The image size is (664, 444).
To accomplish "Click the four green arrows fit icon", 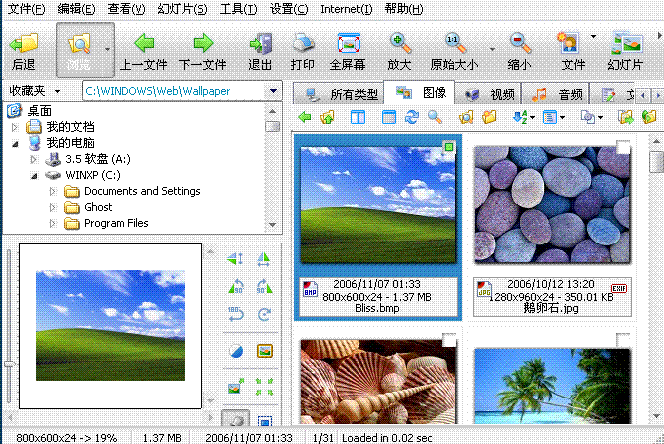I will 264,387.
